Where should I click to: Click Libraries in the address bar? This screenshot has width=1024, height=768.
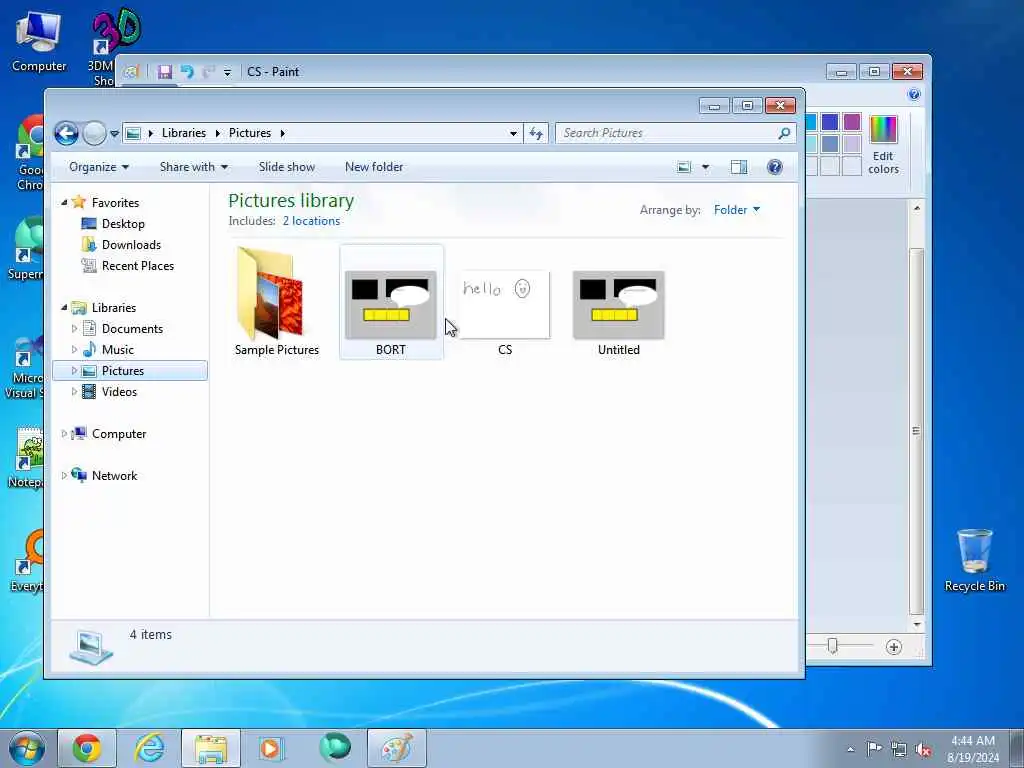(184, 133)
